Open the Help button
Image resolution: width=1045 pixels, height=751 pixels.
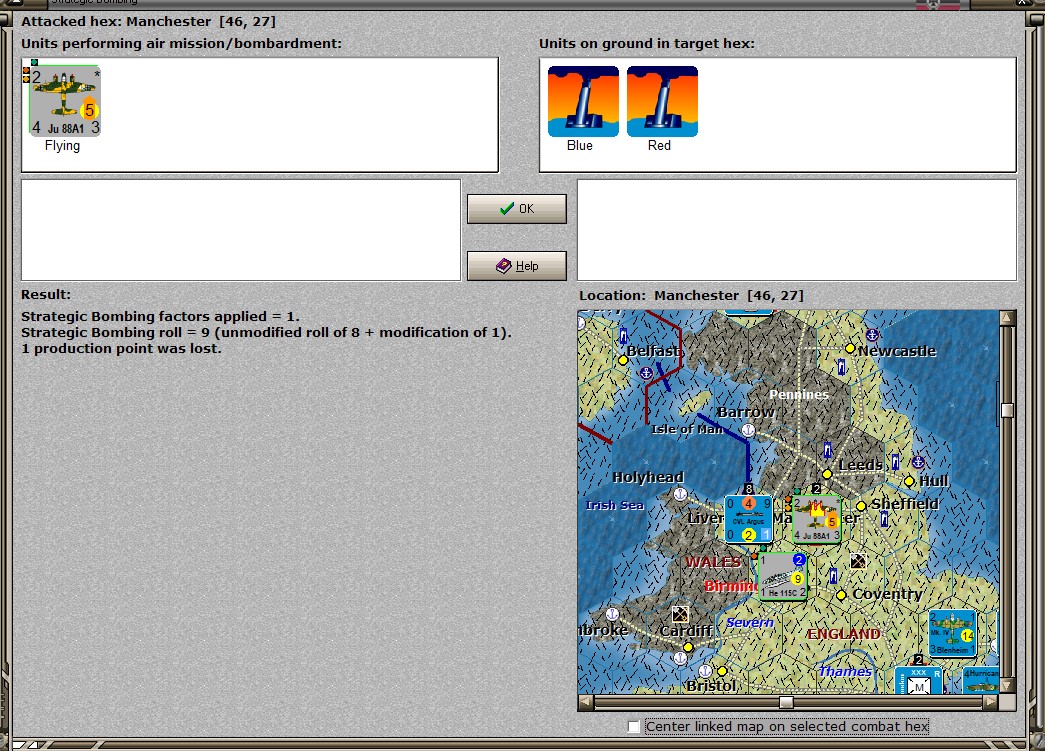pyautogui.click(x=517, y=266)
